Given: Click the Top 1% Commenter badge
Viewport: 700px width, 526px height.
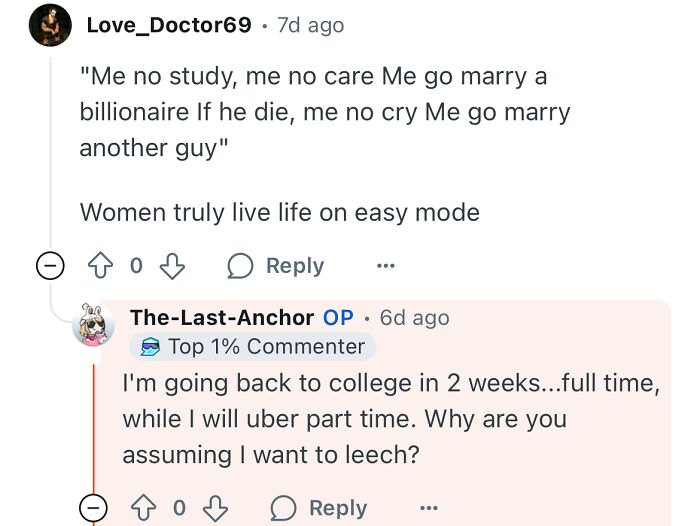Looking at the screenshot, I should coord(253,346).
